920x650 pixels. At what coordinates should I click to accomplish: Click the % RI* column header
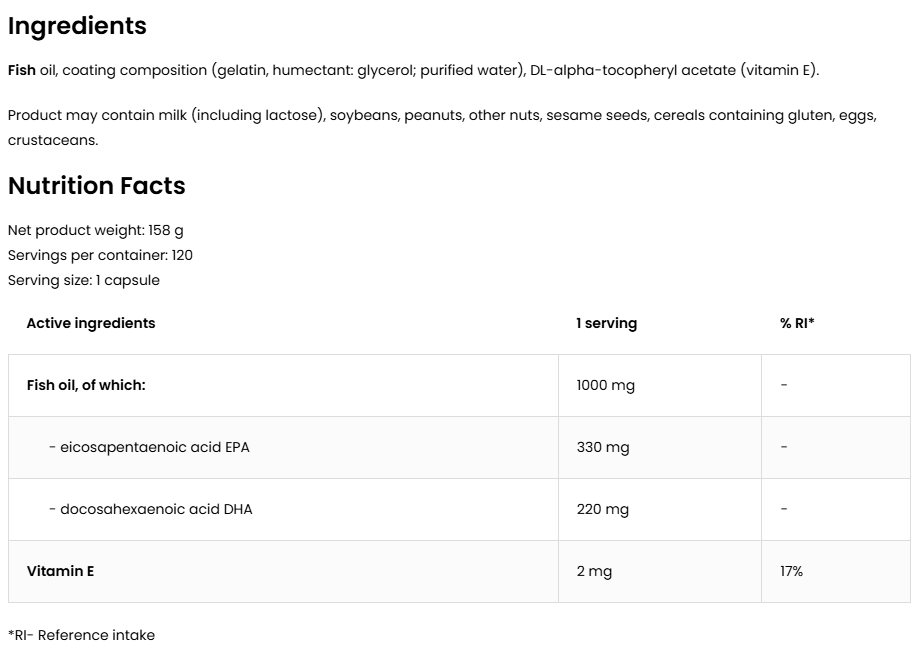[x=797, y=323]
